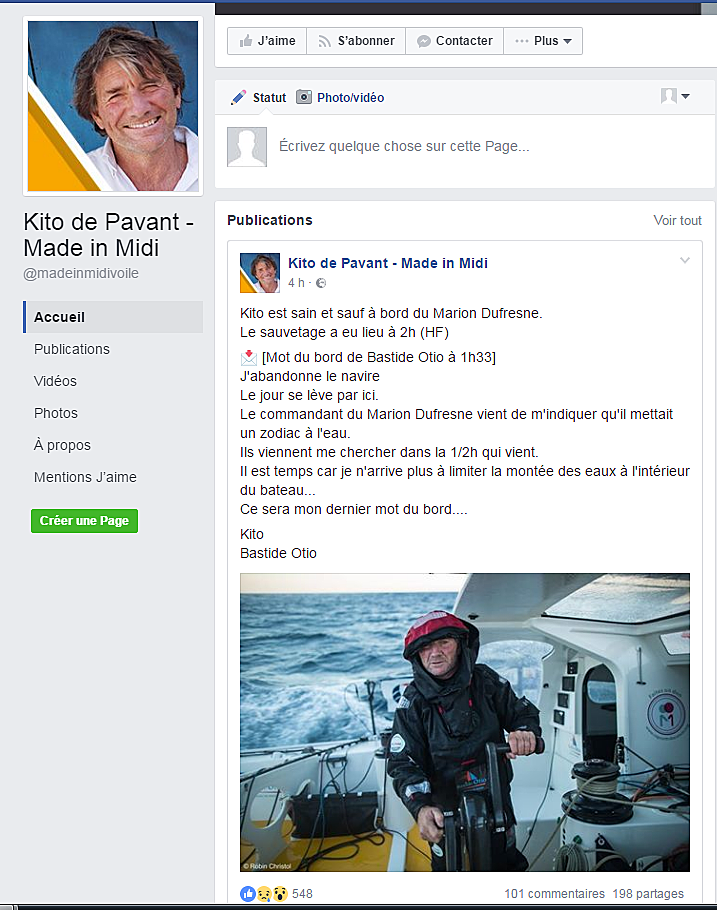This screenshot has width=717, height=910.
Task: Open the 101 commentaires link
Action: tap(554, 894)
